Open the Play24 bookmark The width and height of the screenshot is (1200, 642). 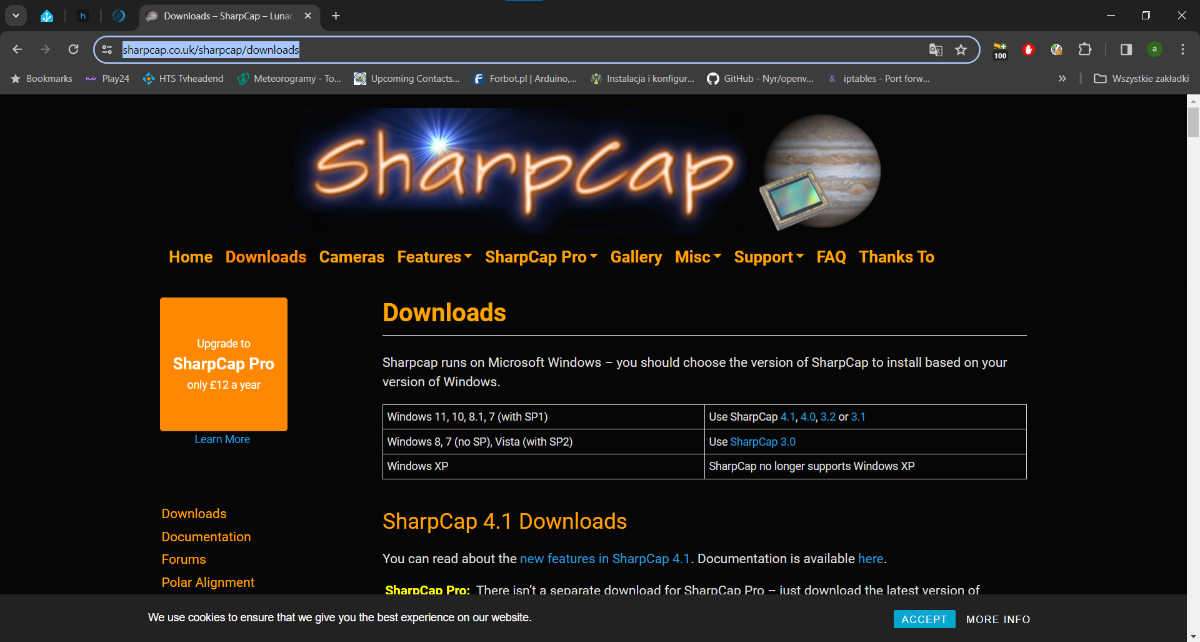tap(108, 78)
